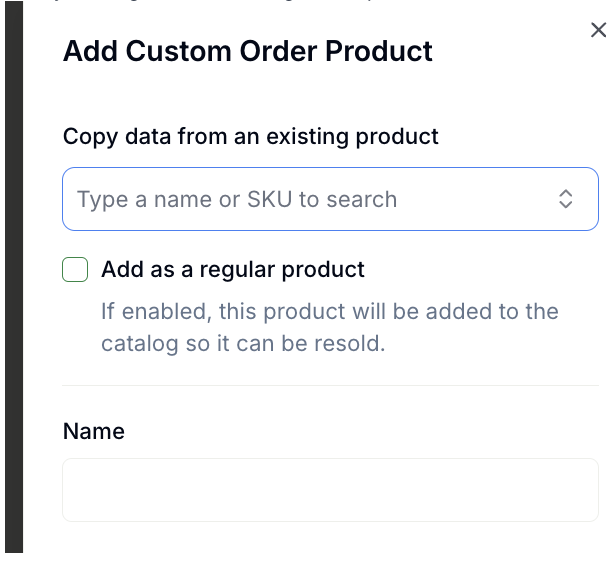Click inside the empty Name input field
Viewport: 616px width, 568px height.
pyautogui.click(x=330, y=490)
